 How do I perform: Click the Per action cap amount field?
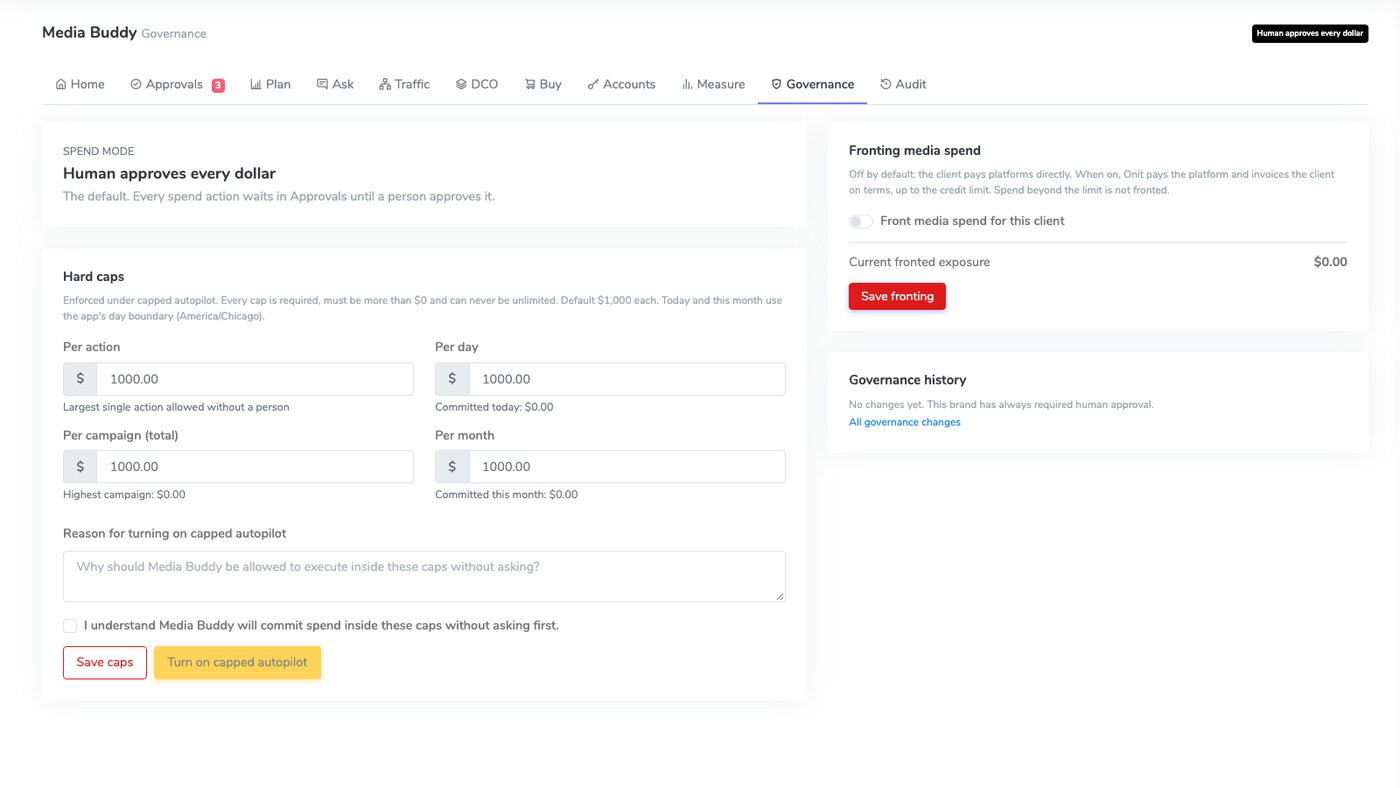[255, 379]
